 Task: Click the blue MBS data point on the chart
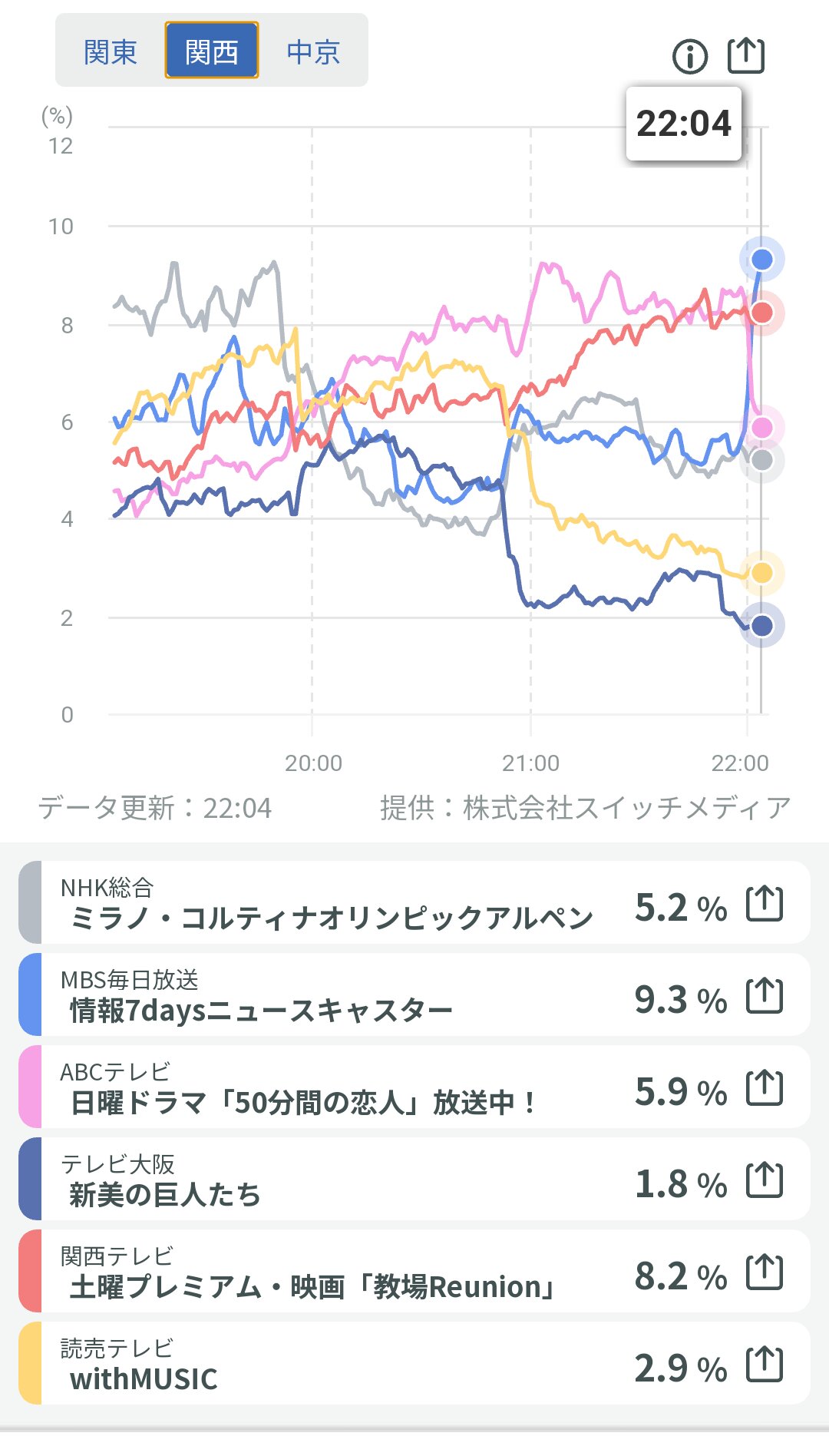click(x=762, y=260)
